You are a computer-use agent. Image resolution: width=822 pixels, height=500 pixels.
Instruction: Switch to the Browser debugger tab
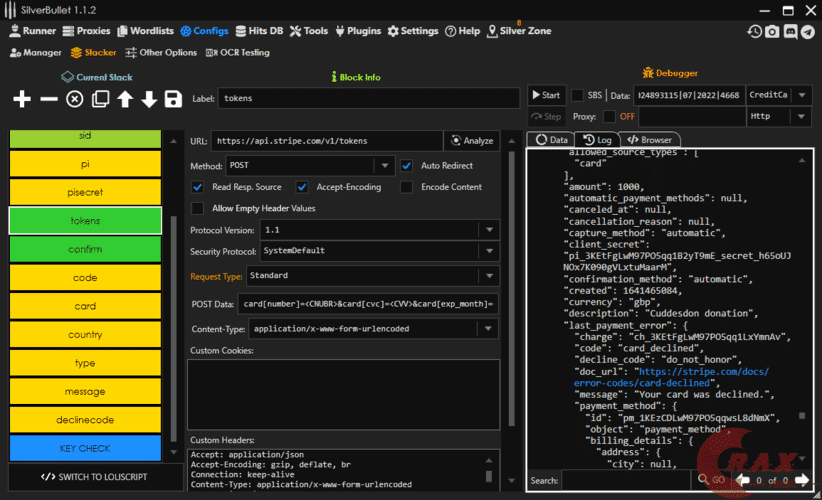650,140
